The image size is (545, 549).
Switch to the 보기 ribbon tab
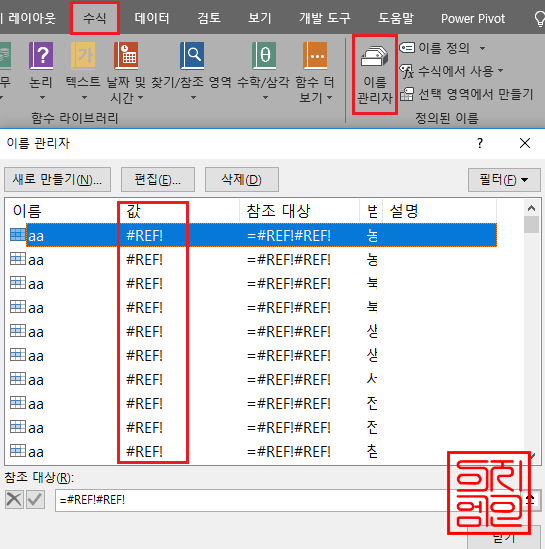coord(259,18)
